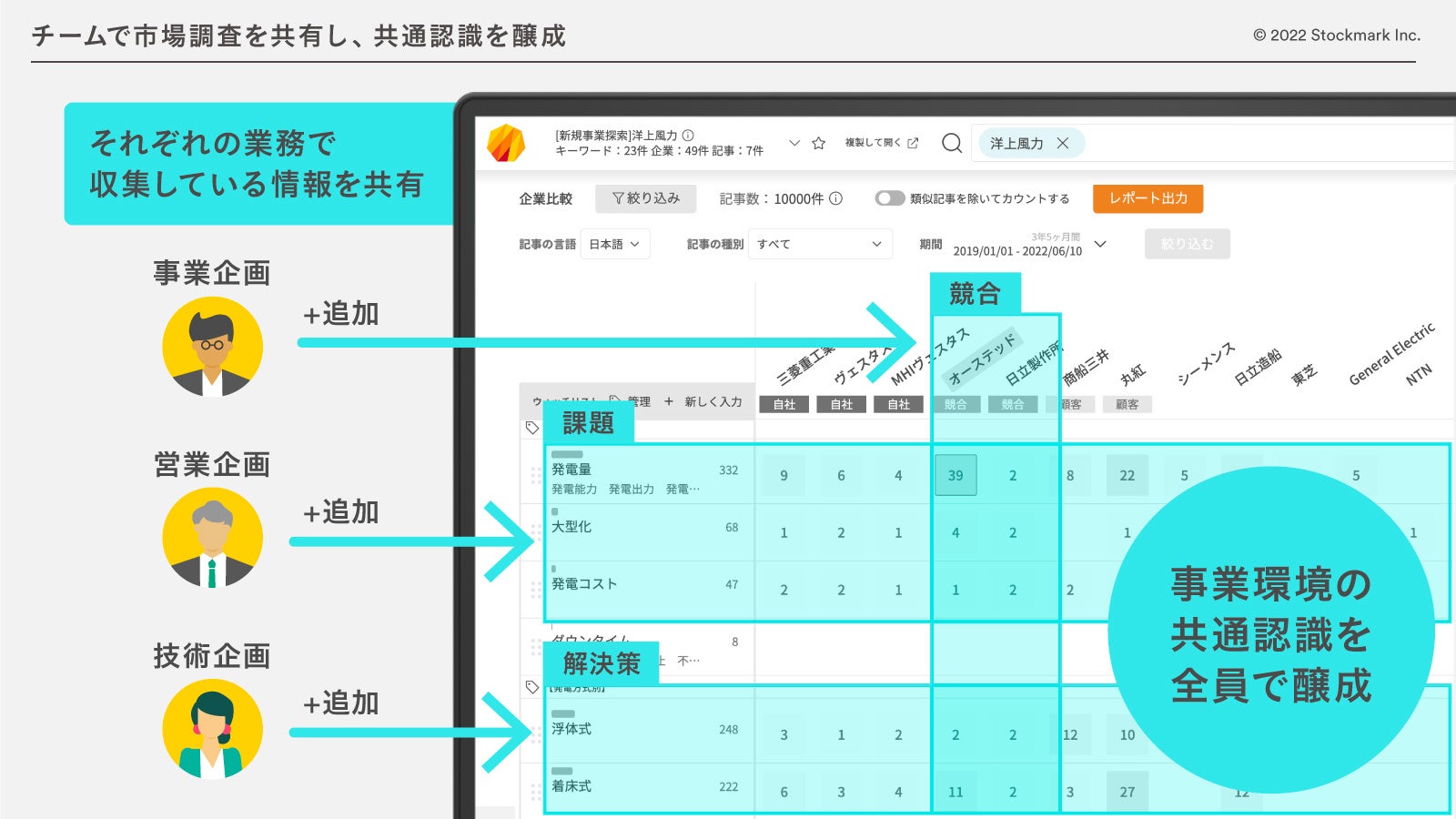Screen dimensions: 1456x819
Task: Select the オーステッド column header
Action: click(983, 359)
